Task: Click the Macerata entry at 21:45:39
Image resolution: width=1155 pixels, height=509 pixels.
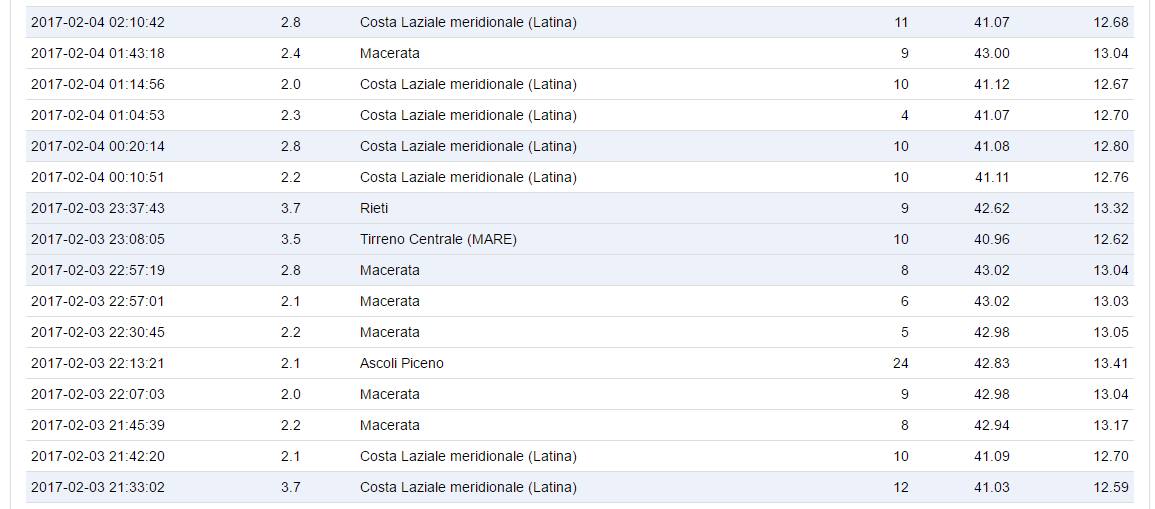Action: click(x=390, y=425)
